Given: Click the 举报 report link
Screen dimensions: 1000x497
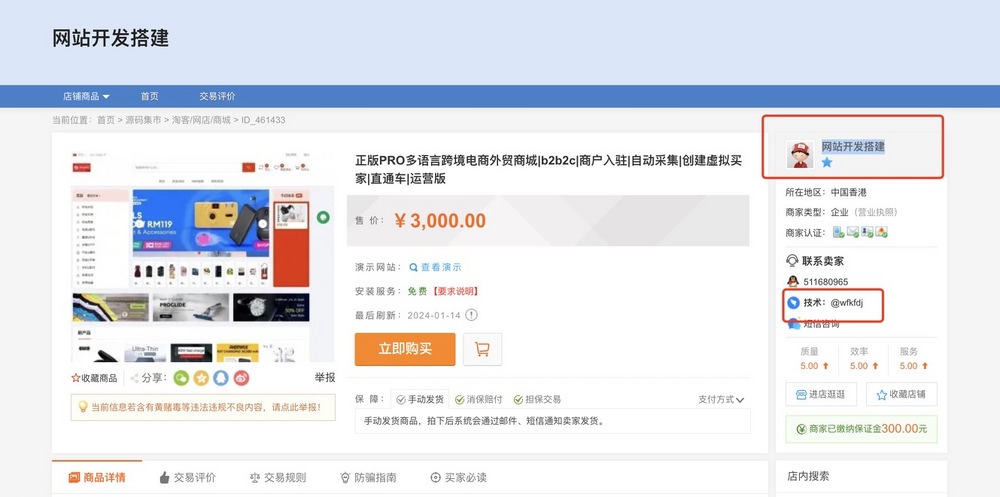Looking at the screenshot, I should (325, 378).
